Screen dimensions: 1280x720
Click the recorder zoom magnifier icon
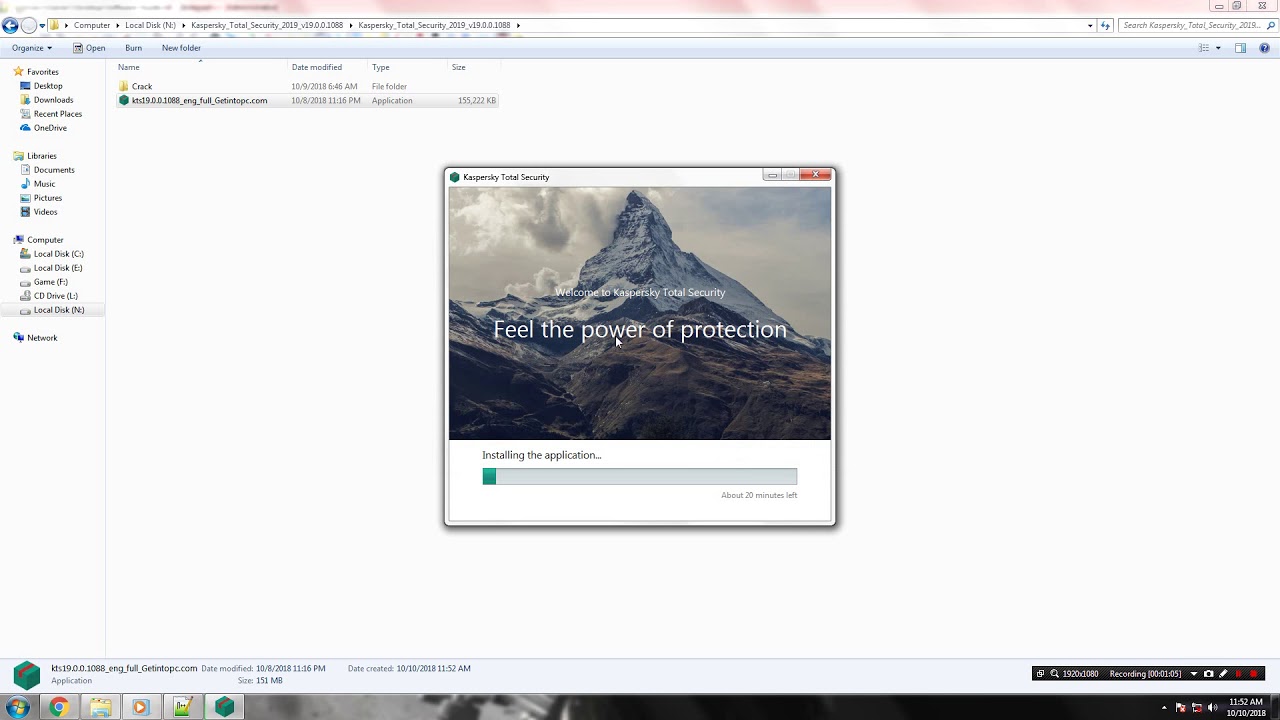[x=1054, y=674]
